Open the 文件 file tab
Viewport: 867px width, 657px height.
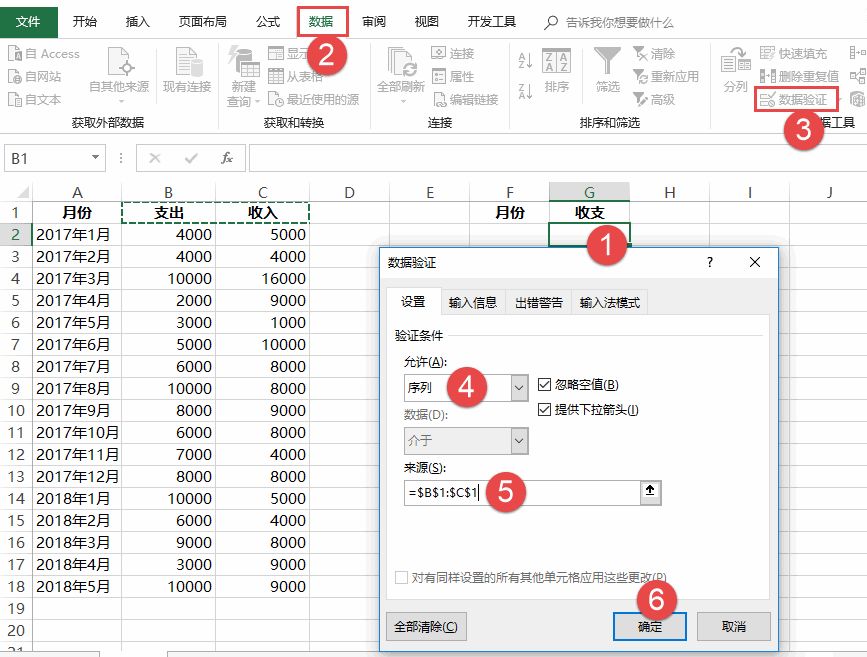point(28,22)
